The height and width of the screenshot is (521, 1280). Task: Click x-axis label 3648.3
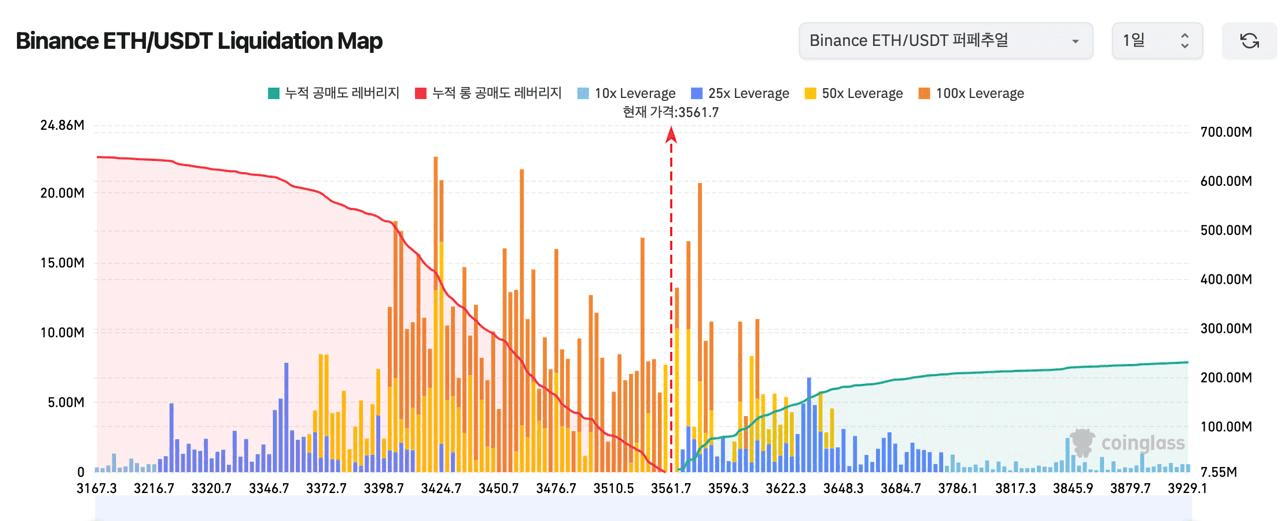tap(842, 488)
